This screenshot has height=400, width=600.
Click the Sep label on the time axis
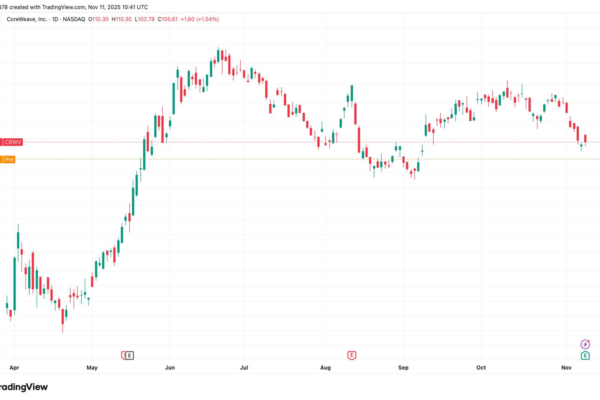[x=404, y=368]
